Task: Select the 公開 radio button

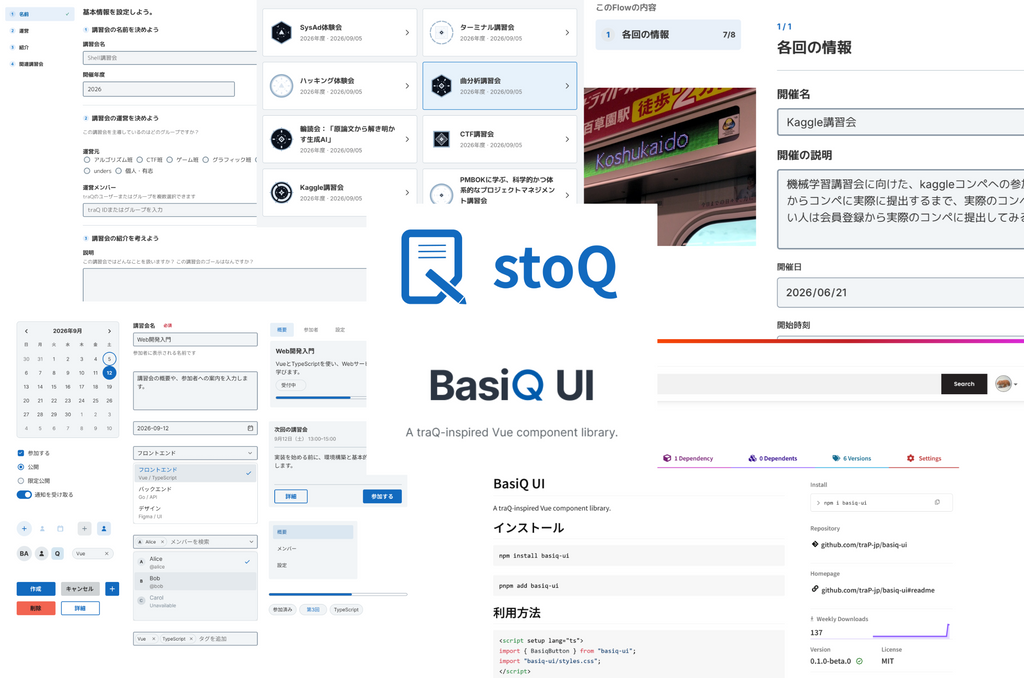Action: pyautogui.click(x=21, y=467)
